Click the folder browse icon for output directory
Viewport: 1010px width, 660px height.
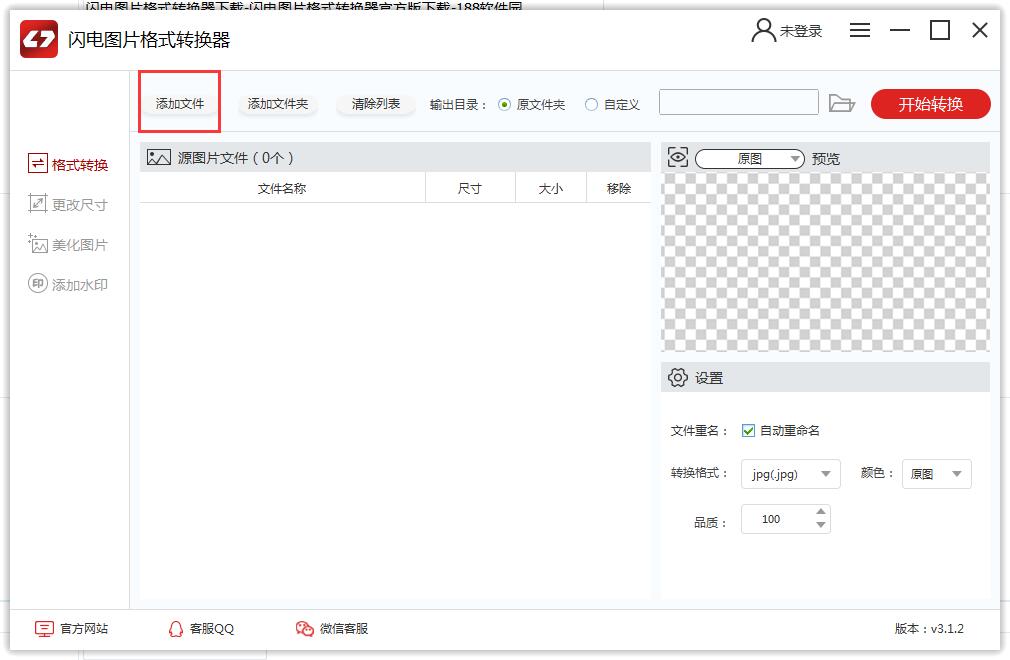[842, 103]
